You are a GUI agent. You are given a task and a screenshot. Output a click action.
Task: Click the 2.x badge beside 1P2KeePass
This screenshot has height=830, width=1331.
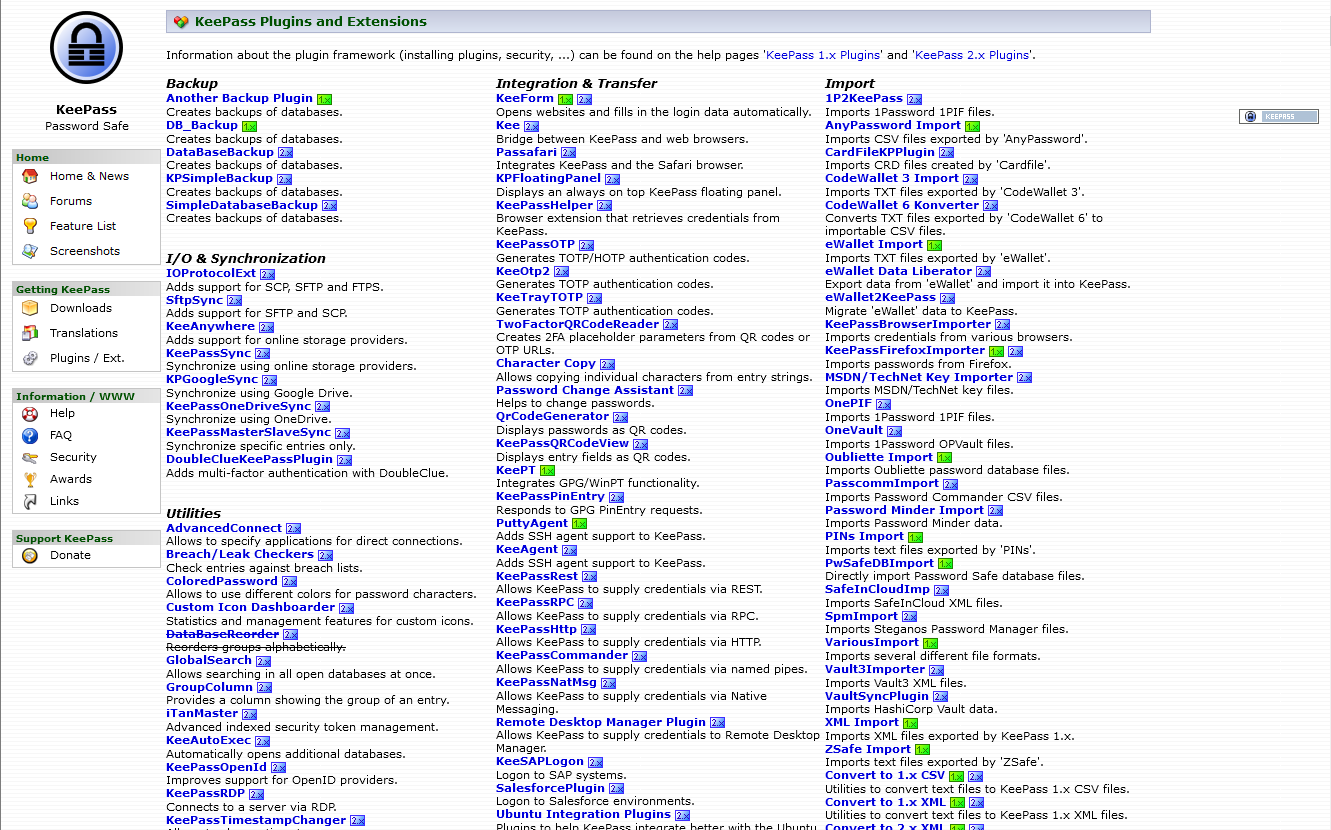[x=914, y=99]
